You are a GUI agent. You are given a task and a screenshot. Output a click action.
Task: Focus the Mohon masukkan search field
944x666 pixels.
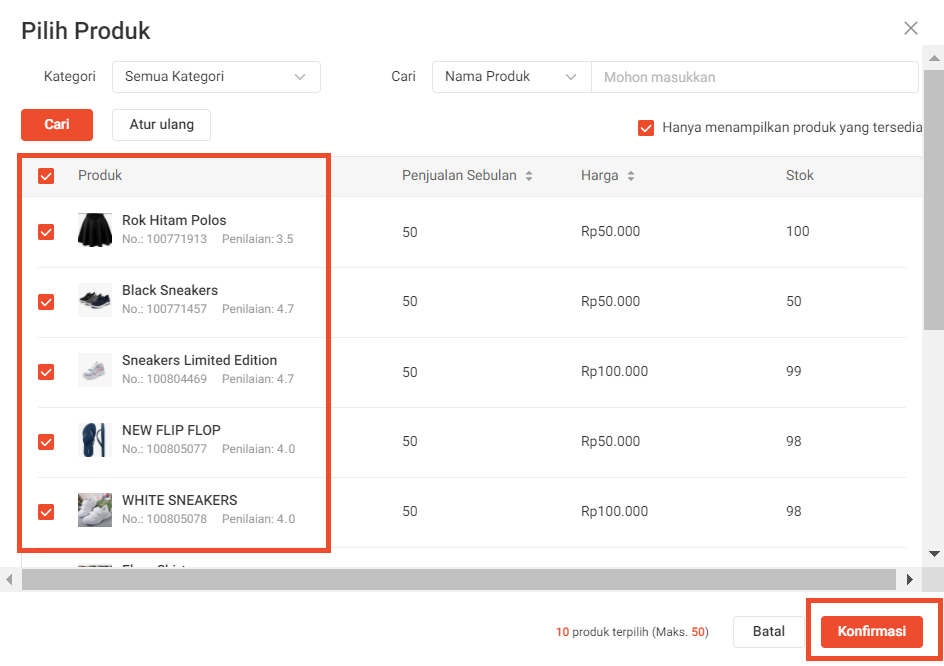[755, 77]
